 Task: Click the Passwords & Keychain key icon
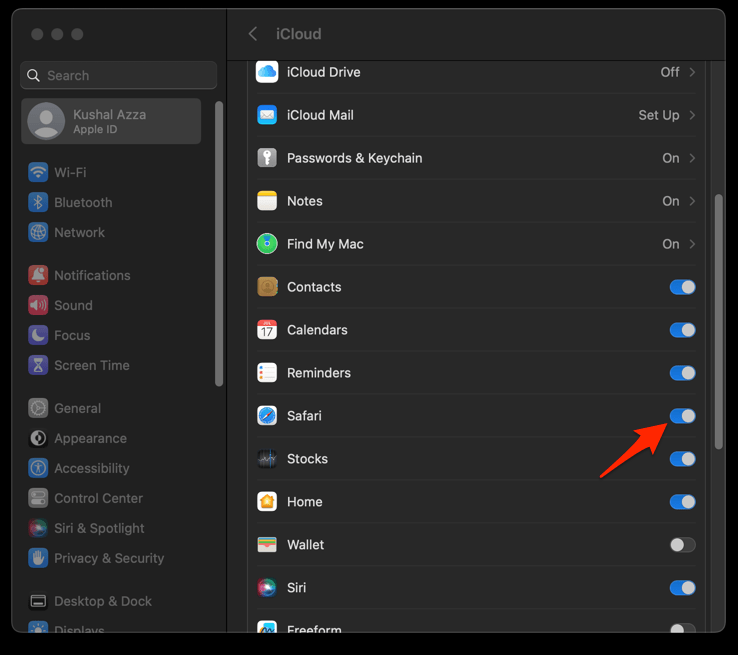[267, 158]
